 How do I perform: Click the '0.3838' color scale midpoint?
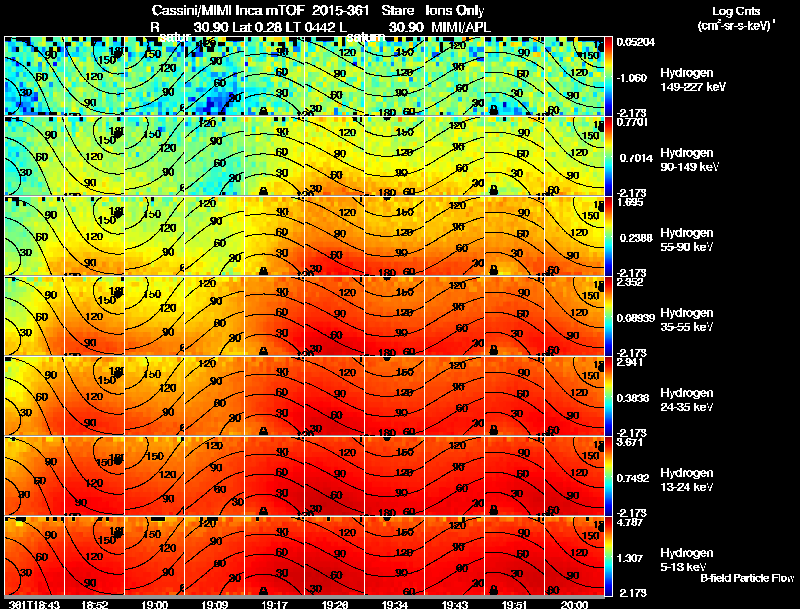[633, 398]
